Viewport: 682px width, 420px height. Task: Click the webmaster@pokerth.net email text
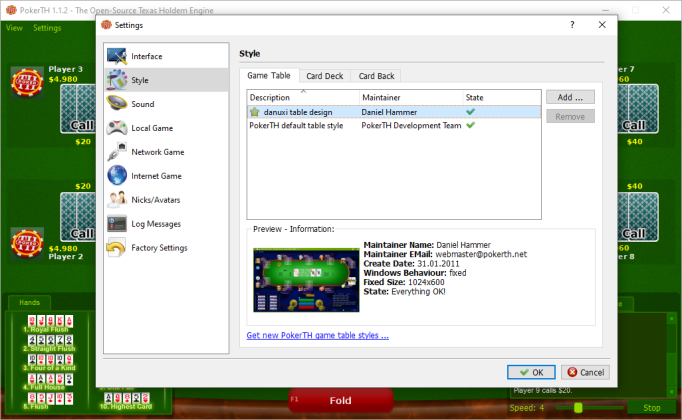tap(481, 254)
